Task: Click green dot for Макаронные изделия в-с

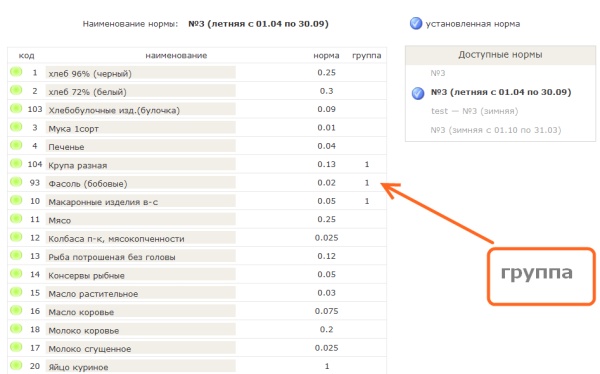Action: (x=16, y=200)
